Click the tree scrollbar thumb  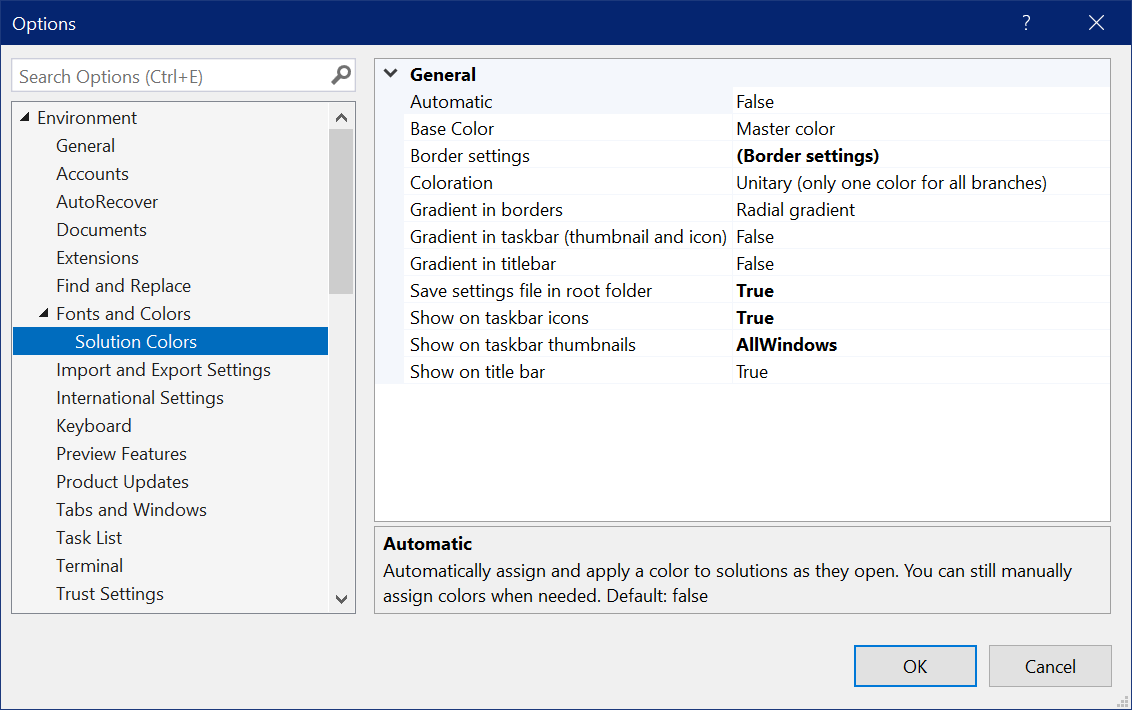click(341, 212)
